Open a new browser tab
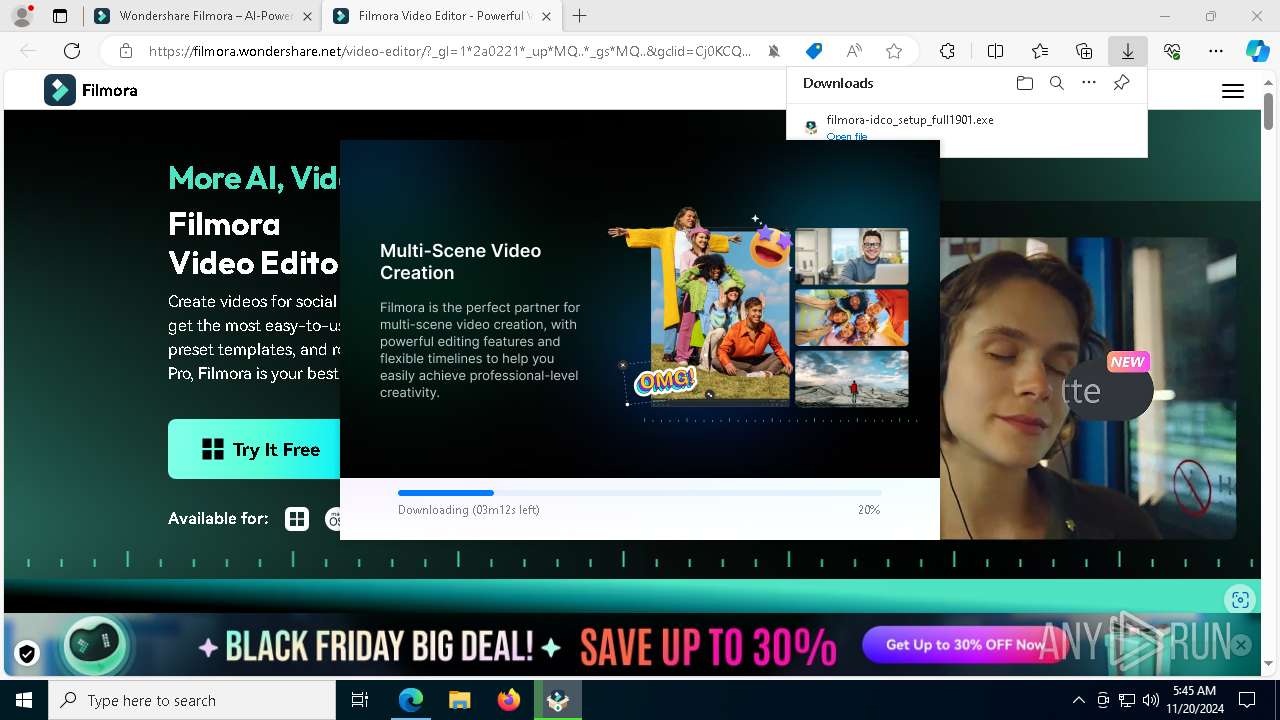Image resolution: width=1280 pixels, height=720 pixels. point(580,16)
